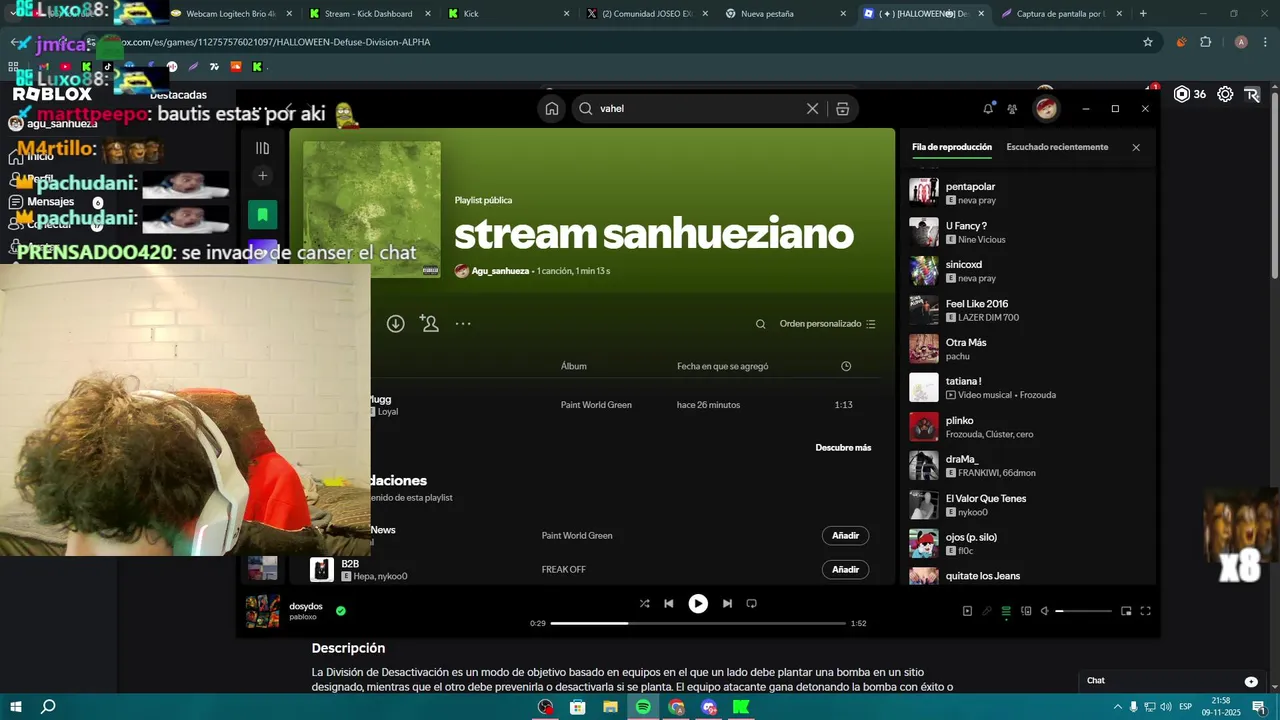1280x720 pixels.
Task: Play the current song
Action: pyautogui.click(x=698, y=603)
